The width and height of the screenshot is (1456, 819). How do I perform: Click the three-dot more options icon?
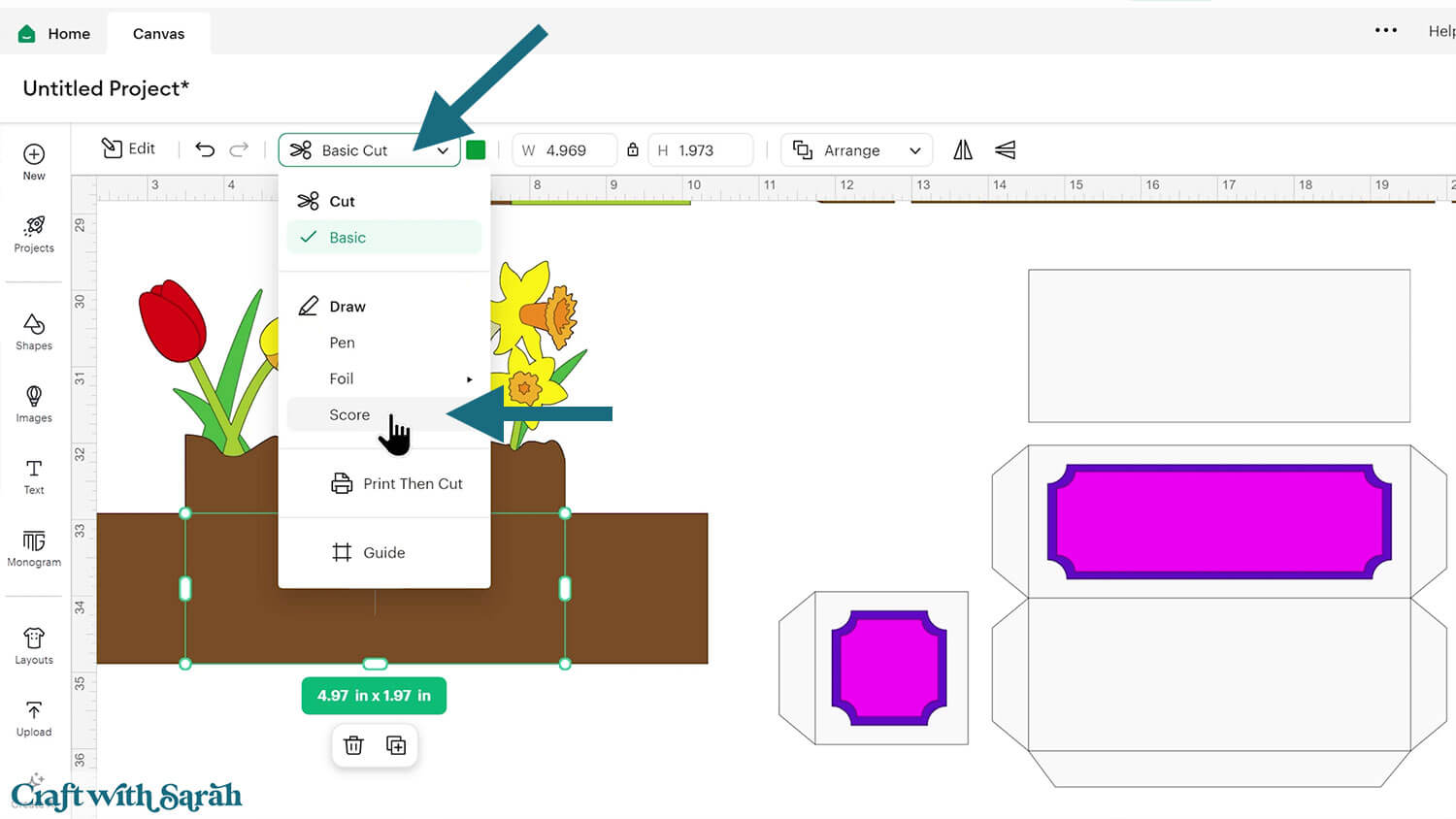(1386, 30)
